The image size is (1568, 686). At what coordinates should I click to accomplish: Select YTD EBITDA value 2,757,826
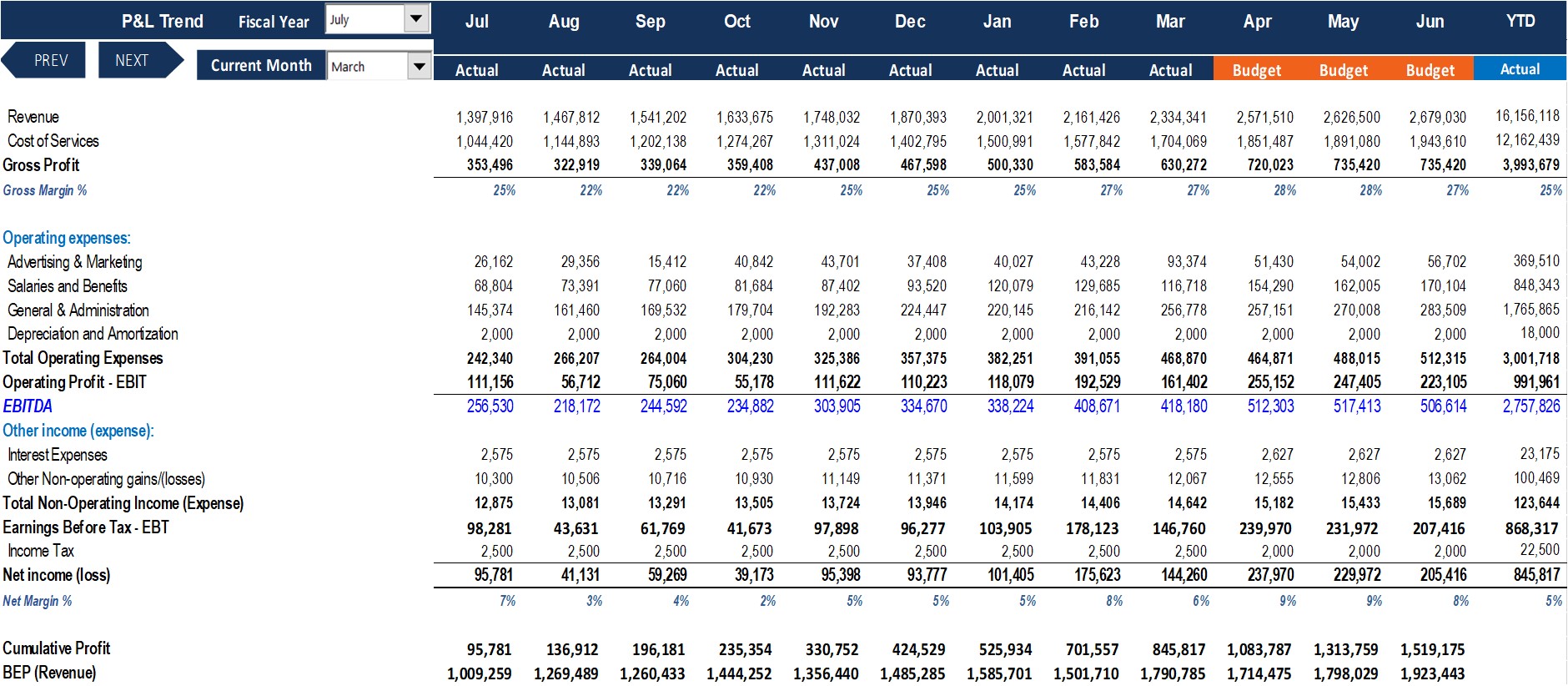click(1531, 406)
